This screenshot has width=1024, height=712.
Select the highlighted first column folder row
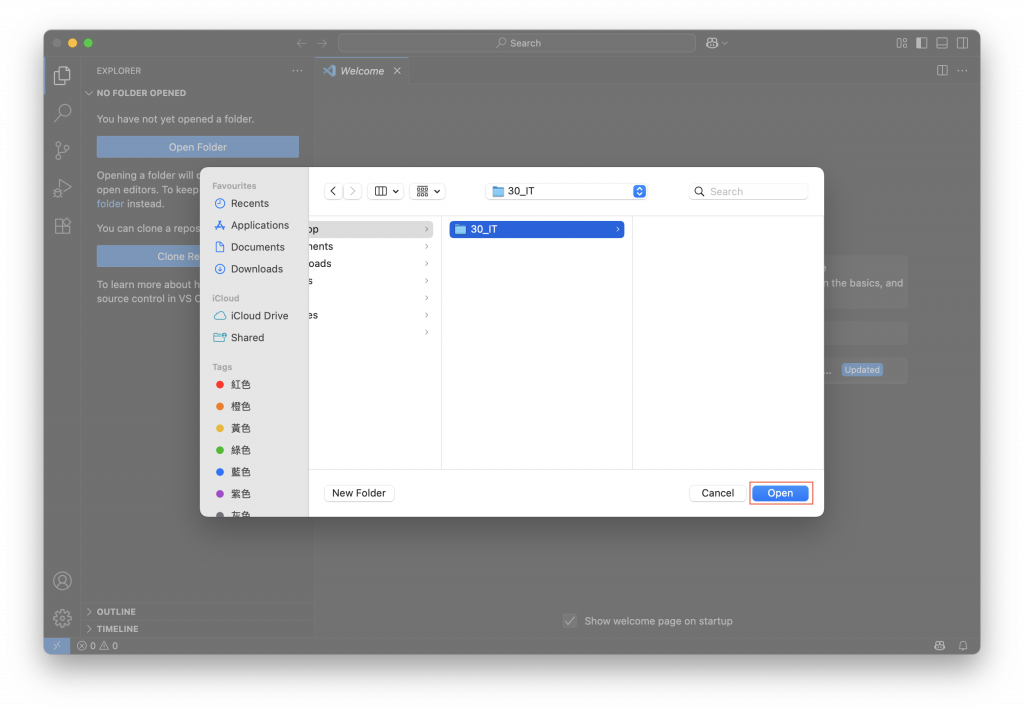pos(370,229)
